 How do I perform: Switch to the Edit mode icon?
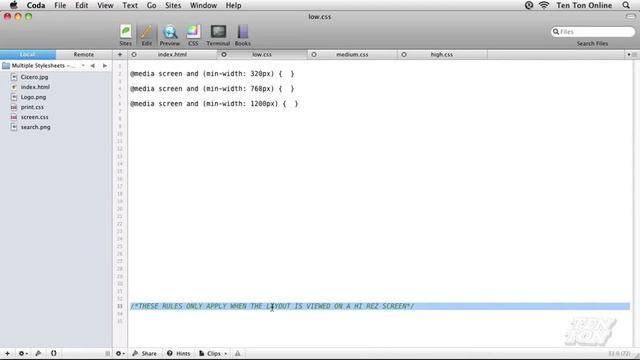pyautogui.click(x=147, y=35)
